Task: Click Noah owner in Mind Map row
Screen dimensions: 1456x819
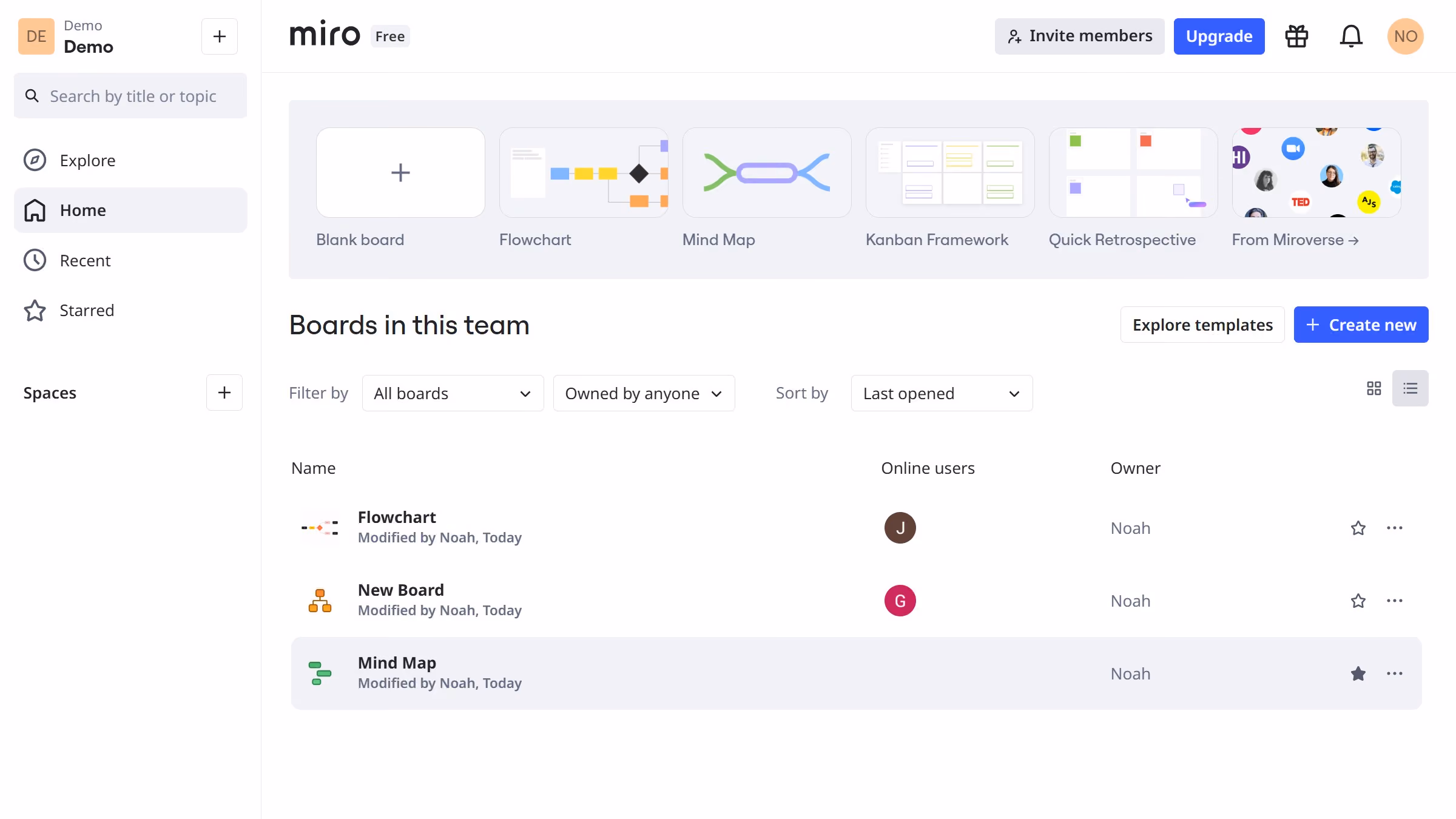Action: coord(1130,673)
